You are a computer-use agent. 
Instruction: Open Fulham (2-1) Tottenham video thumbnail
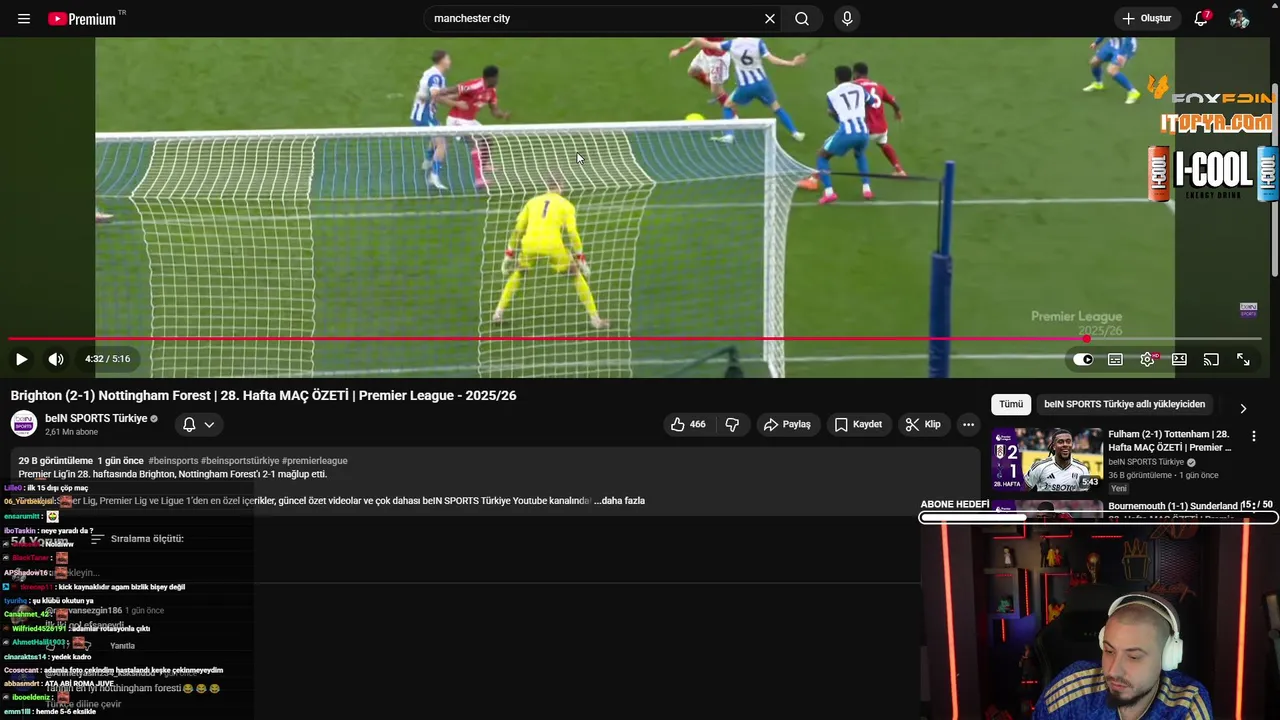pyautogui.click(x=1046, y=460)
